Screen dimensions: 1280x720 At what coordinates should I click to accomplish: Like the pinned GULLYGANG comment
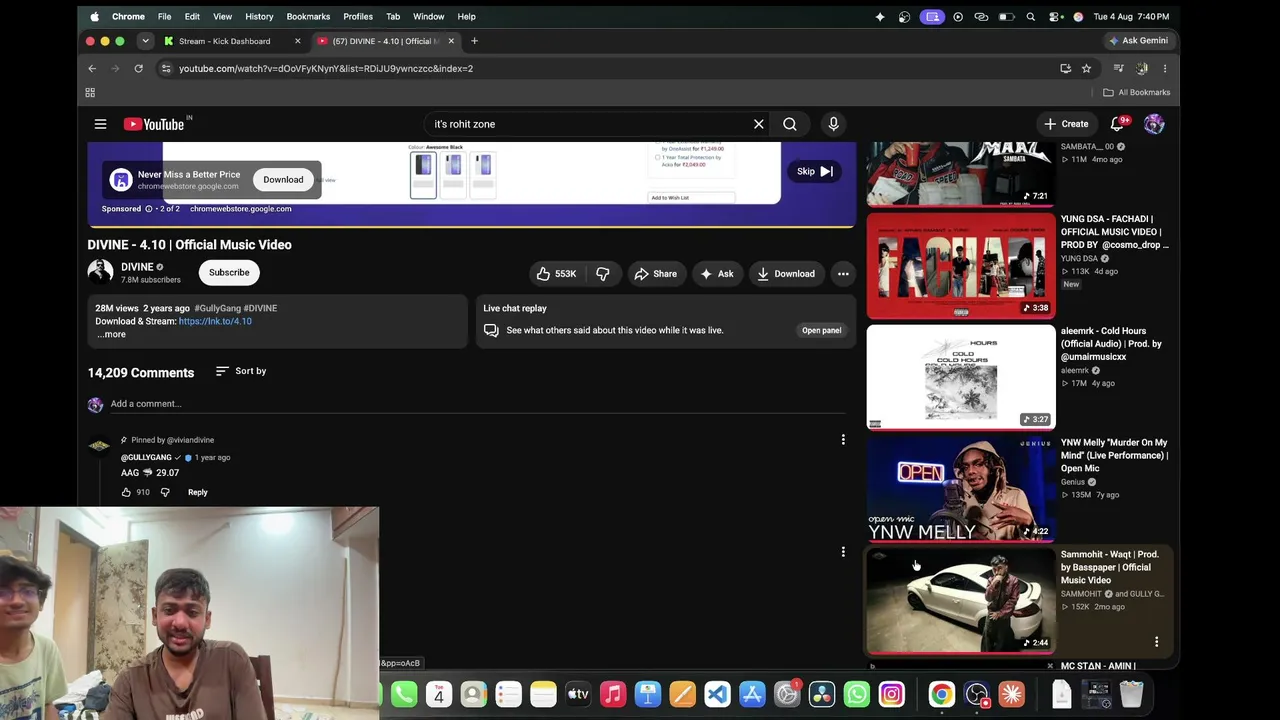point(126,492)
